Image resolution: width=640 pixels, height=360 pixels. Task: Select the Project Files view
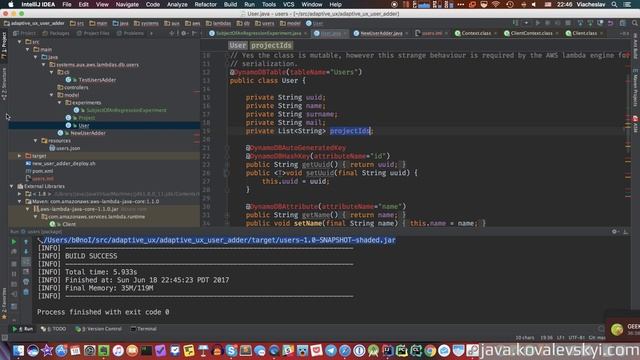[x=92, y=33]
